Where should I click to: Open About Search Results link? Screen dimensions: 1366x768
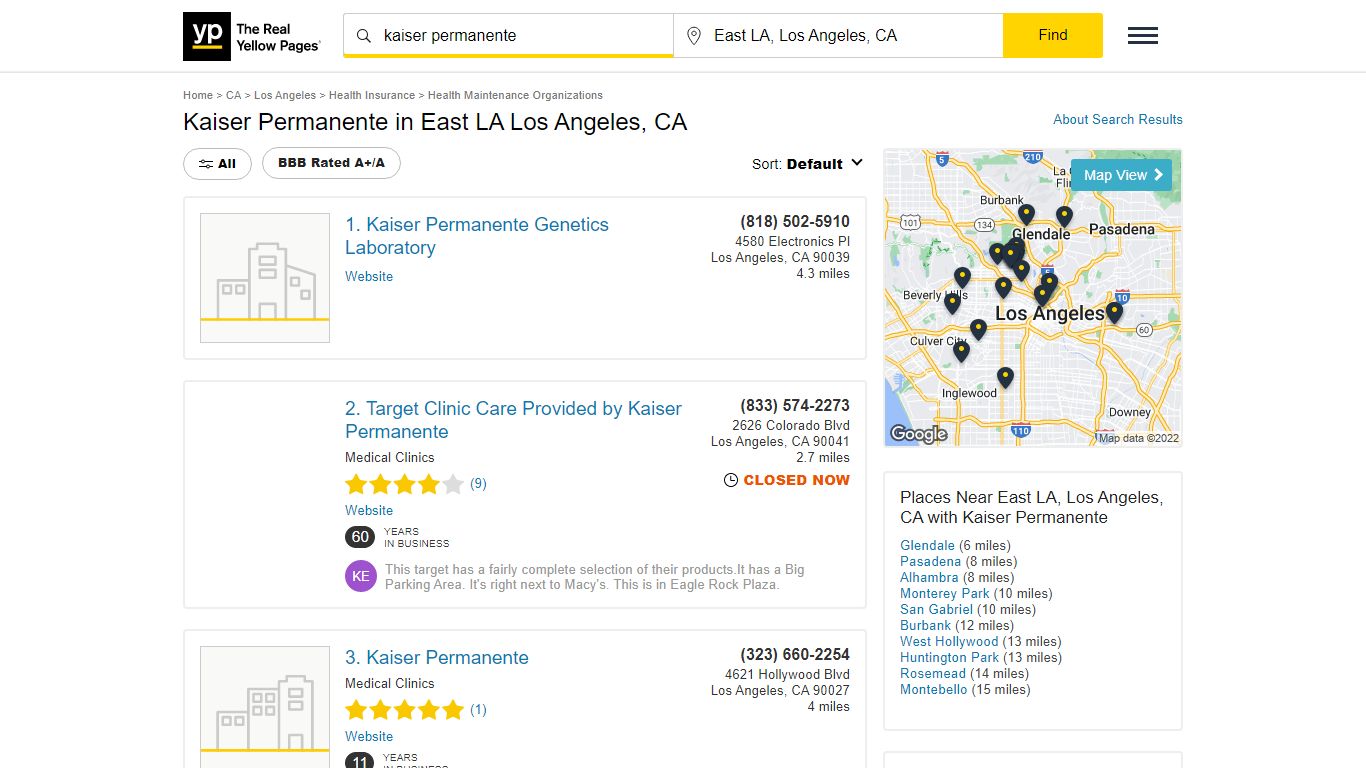pyautogui.click(x=1118, y=119)
